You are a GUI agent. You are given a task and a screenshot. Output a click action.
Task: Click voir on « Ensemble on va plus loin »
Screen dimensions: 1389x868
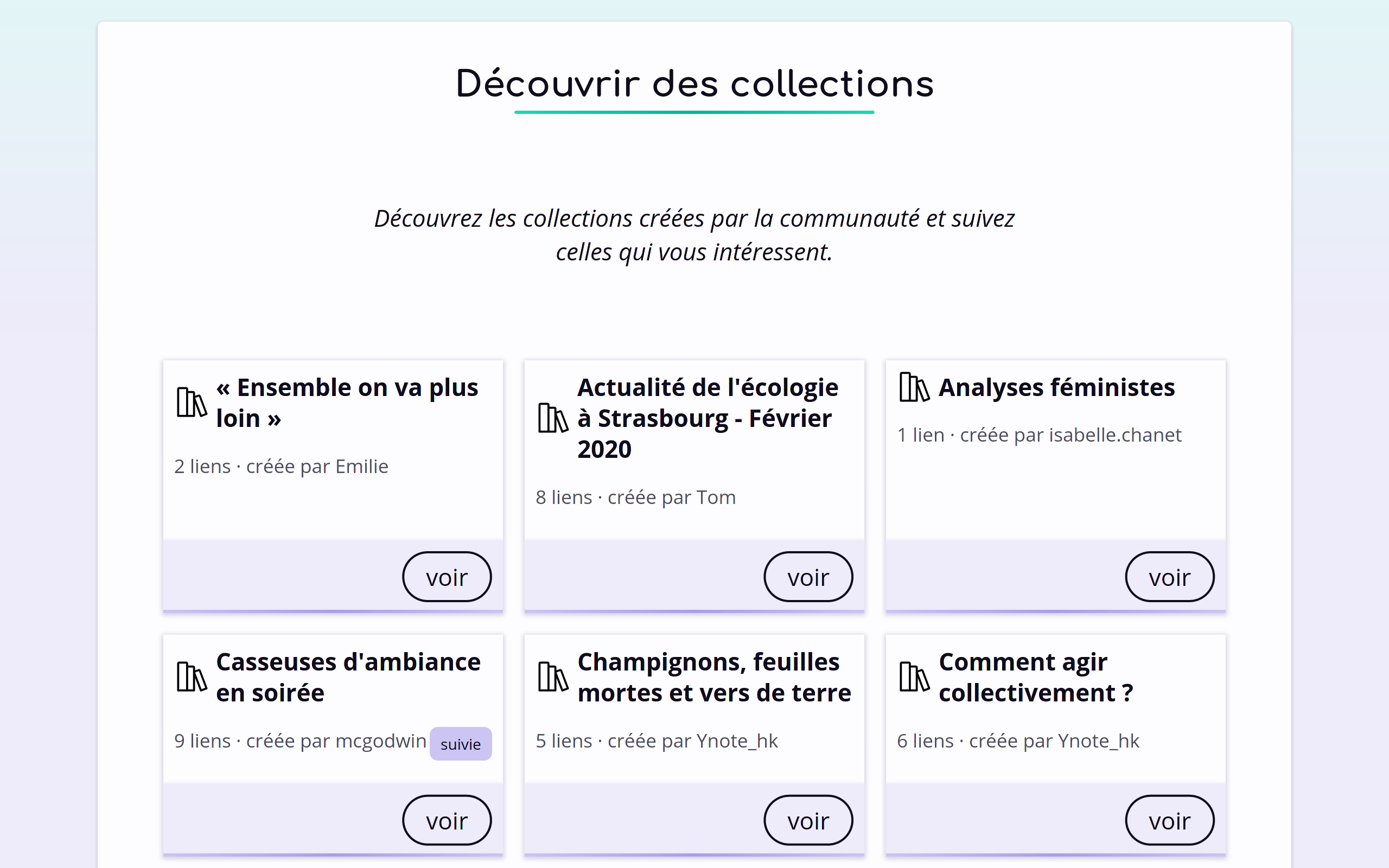447,576
